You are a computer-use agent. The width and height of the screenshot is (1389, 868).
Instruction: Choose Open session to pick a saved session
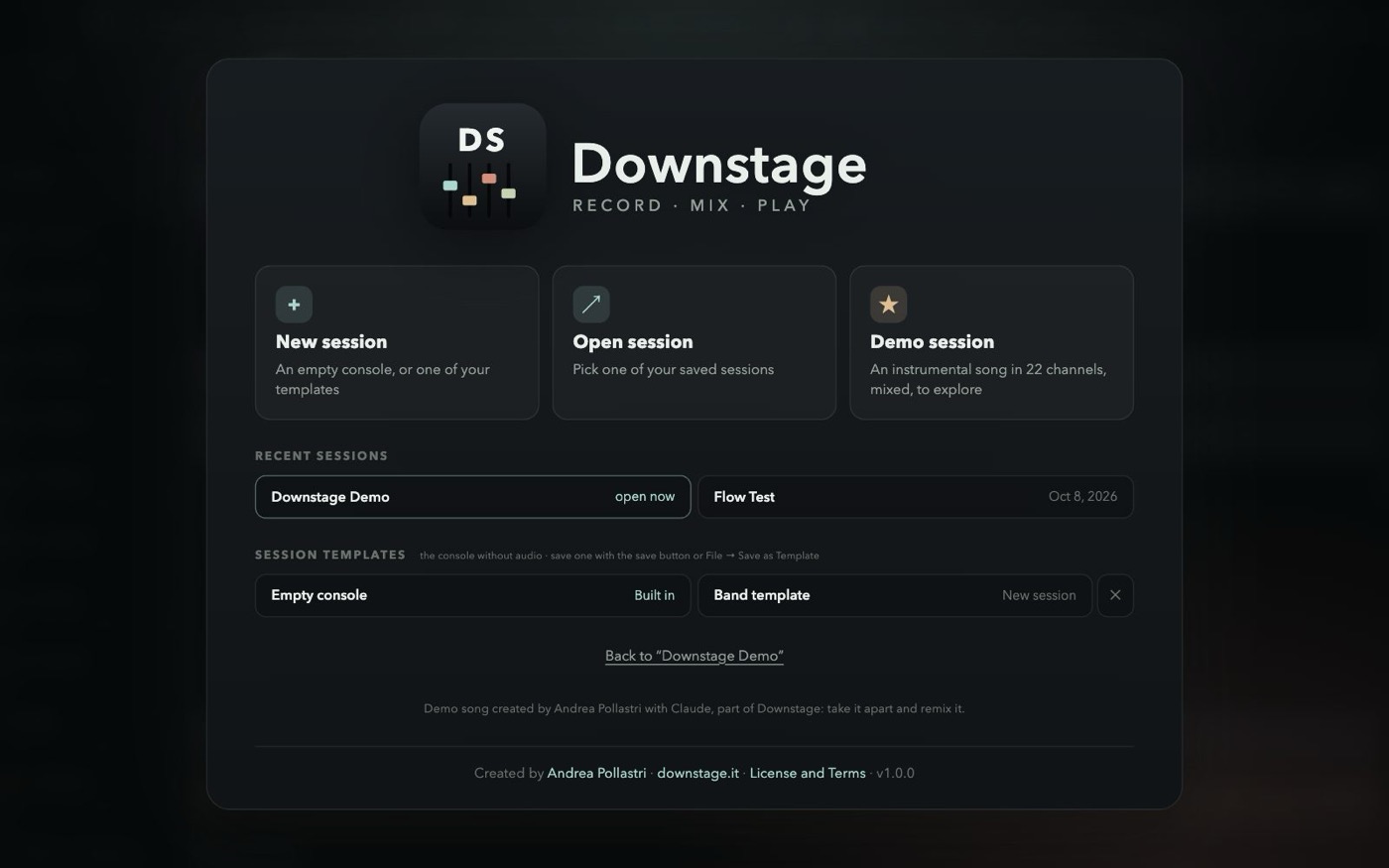[x=694, y=342]
